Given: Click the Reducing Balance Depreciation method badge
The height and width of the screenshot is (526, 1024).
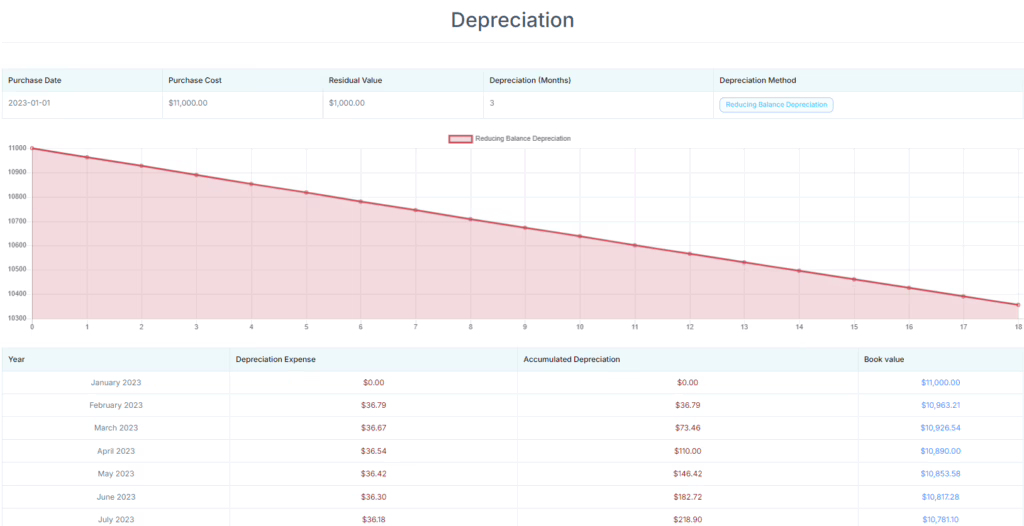Looking at the screenshot, I should [776, 104].
